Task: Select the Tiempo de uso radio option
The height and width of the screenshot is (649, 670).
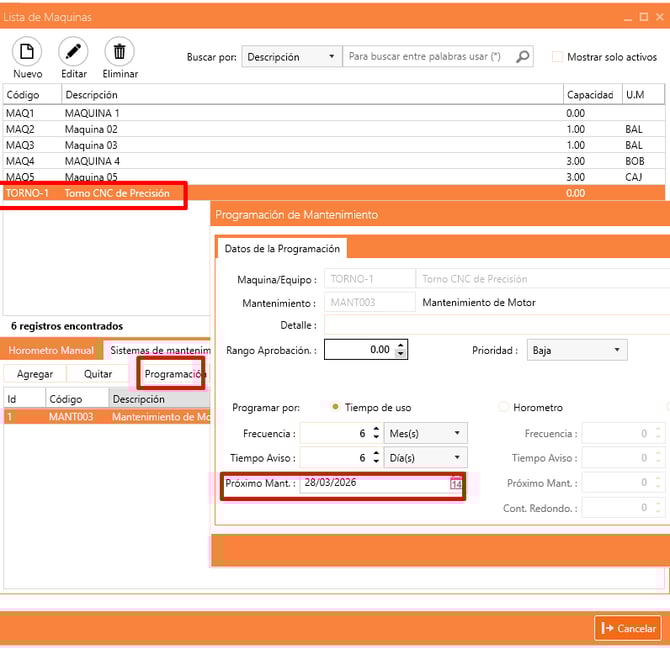Action: [x=335, y=407]
